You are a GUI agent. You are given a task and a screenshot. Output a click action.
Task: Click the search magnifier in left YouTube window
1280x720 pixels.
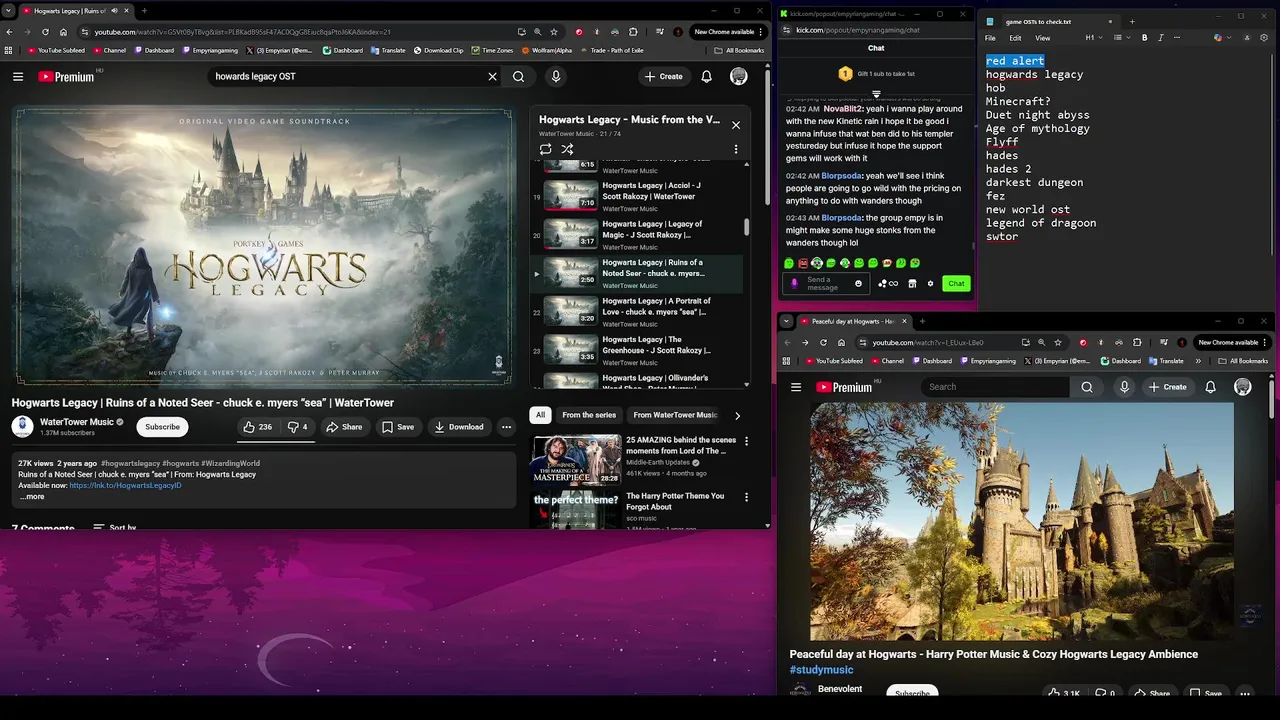[x=518, y=76]
